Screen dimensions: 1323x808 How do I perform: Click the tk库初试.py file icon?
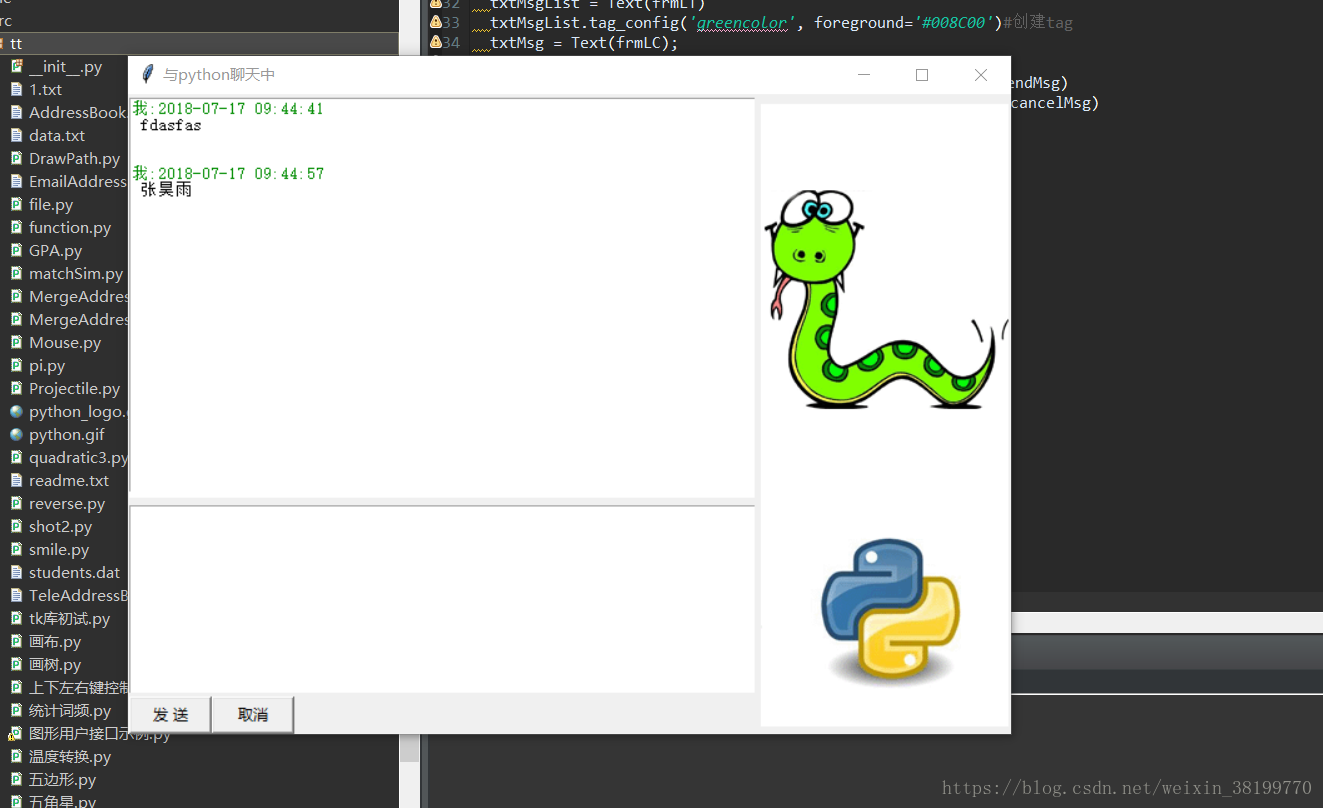tap(16, 618)
